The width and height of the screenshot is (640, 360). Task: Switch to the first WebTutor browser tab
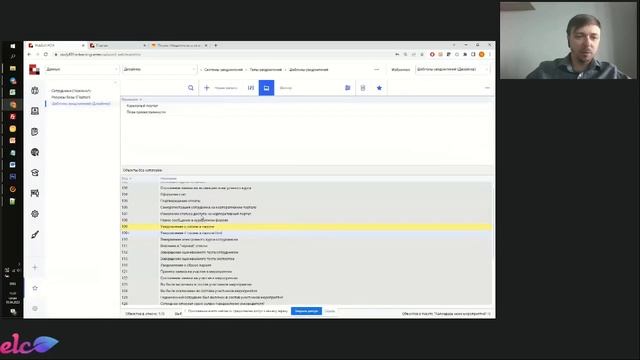(x=56, y=45)
